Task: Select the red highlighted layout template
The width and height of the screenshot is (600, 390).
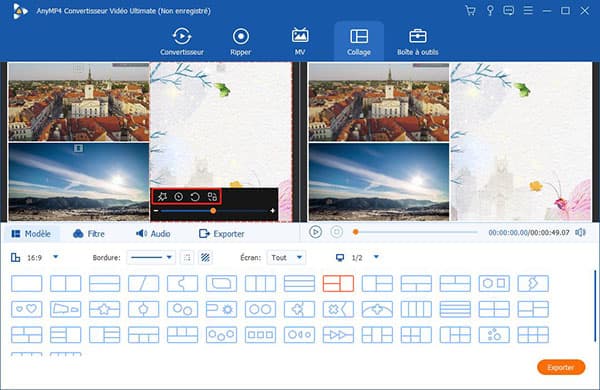Action: (x=338, y=284)
